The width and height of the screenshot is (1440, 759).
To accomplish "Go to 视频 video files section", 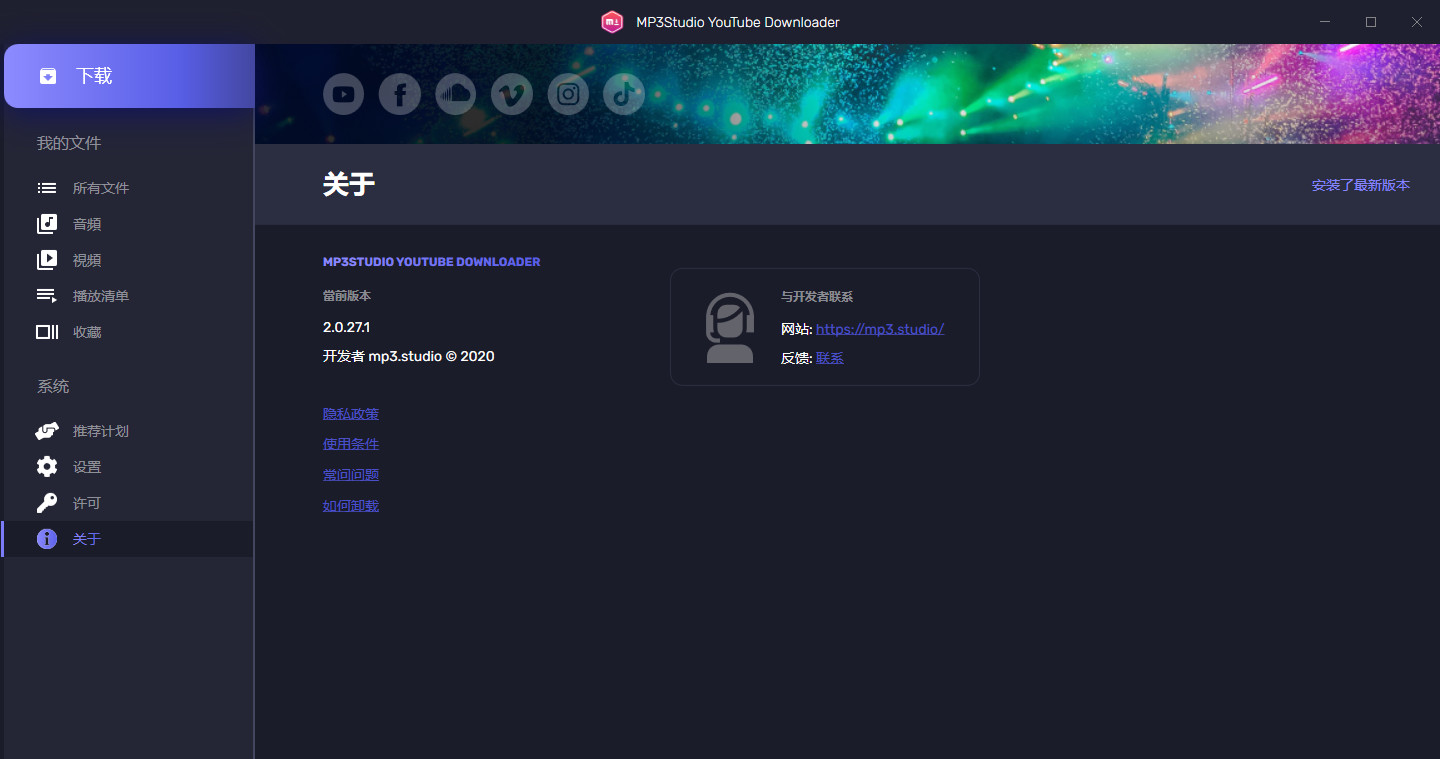I will [87, 260].
